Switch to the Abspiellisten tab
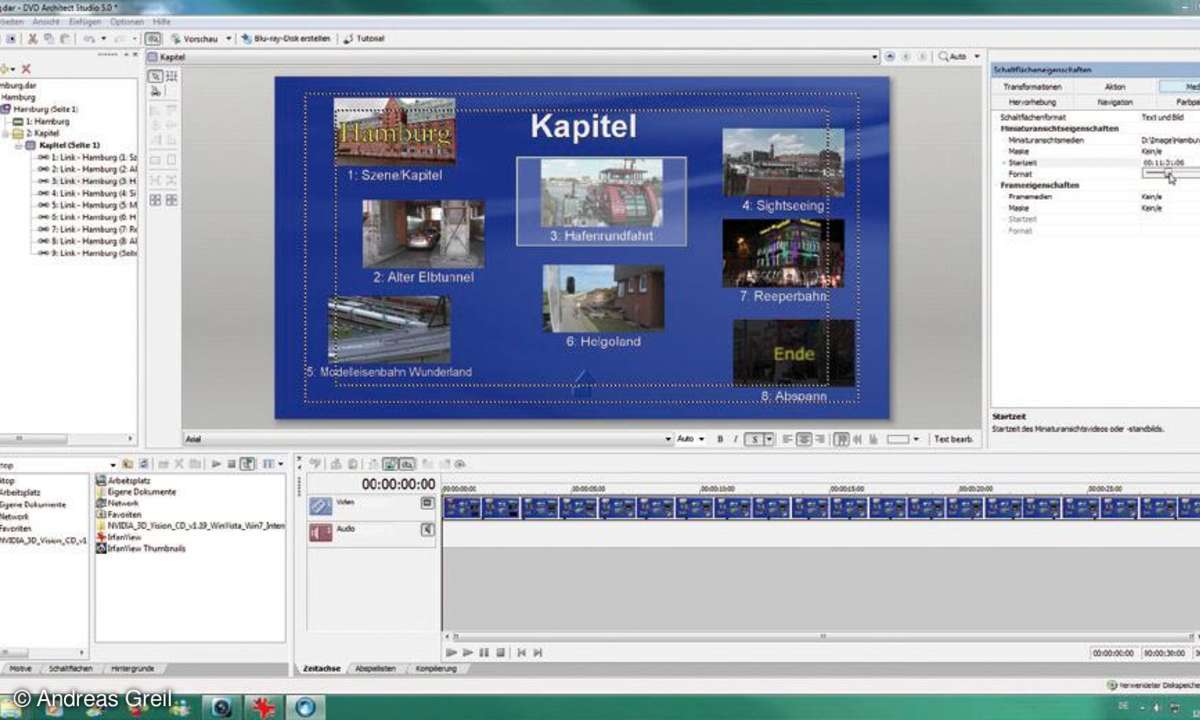The image size is (1200, 720). [x=376, y=668]
